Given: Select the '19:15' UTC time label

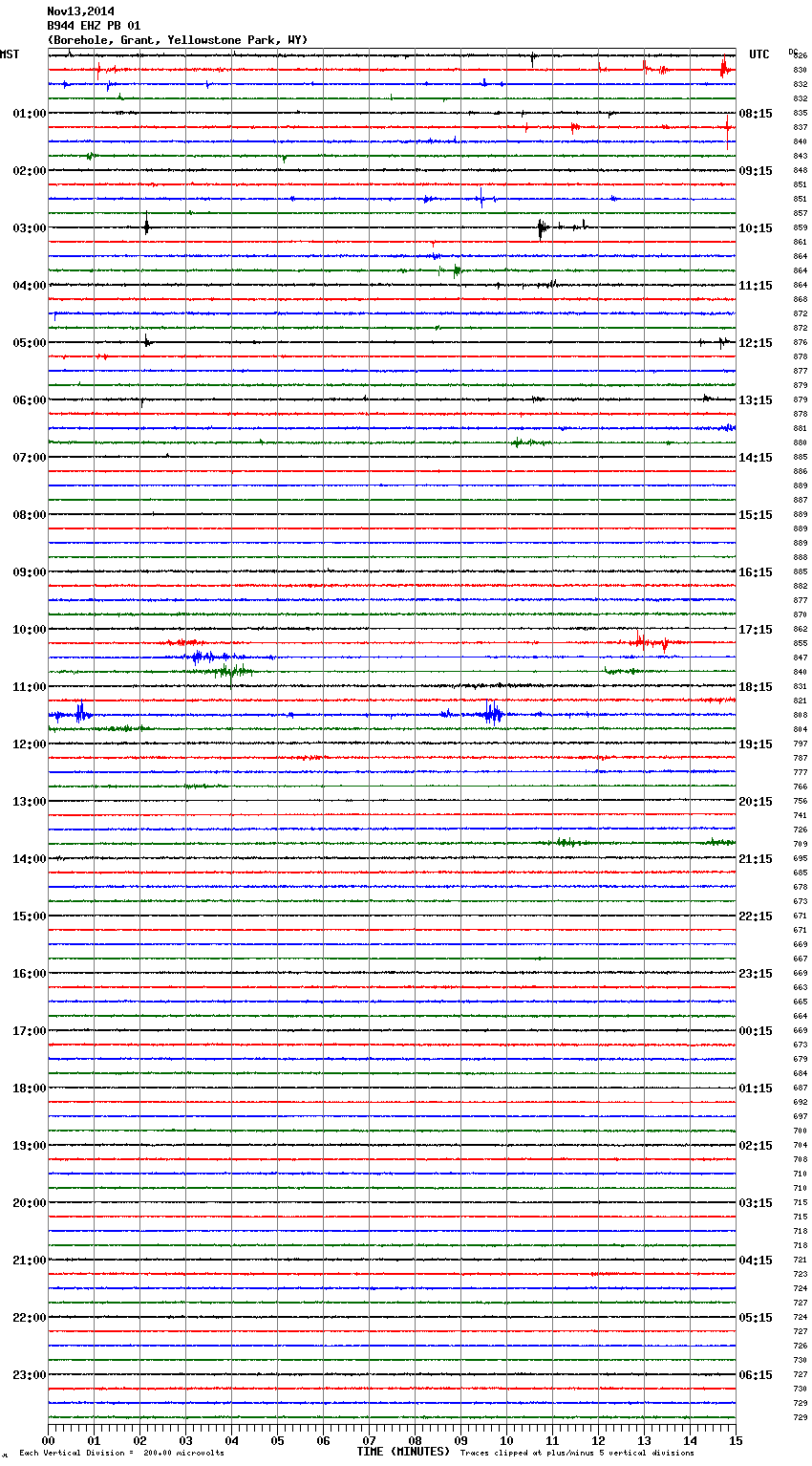Looking at the screenshot, I should coord(756,744).
